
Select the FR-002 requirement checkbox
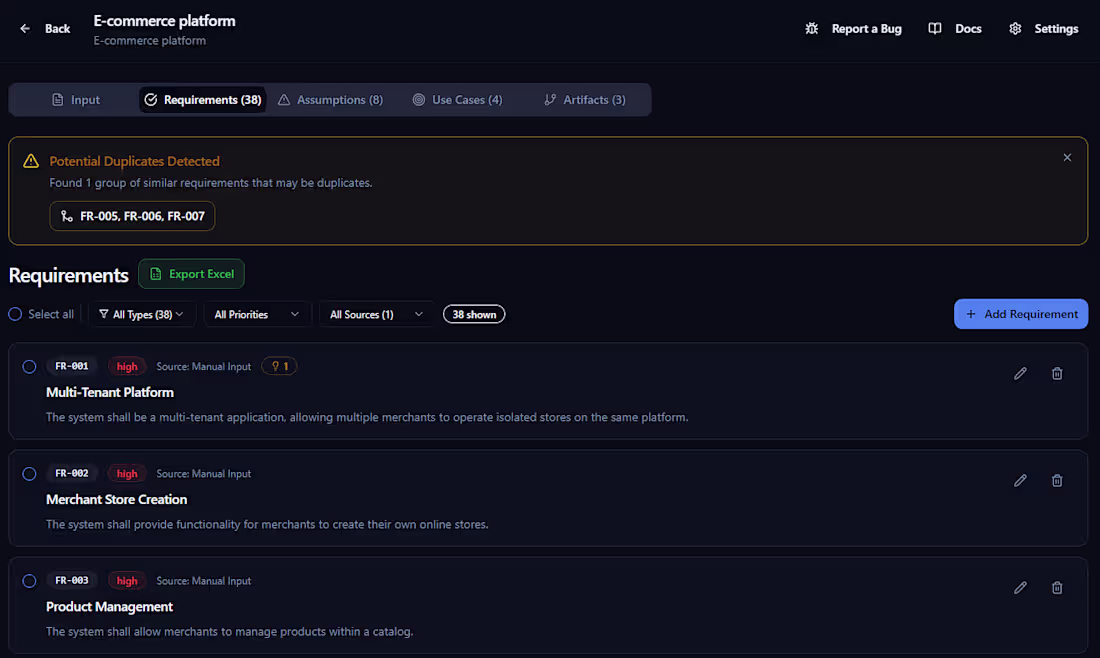click(29, 474)
